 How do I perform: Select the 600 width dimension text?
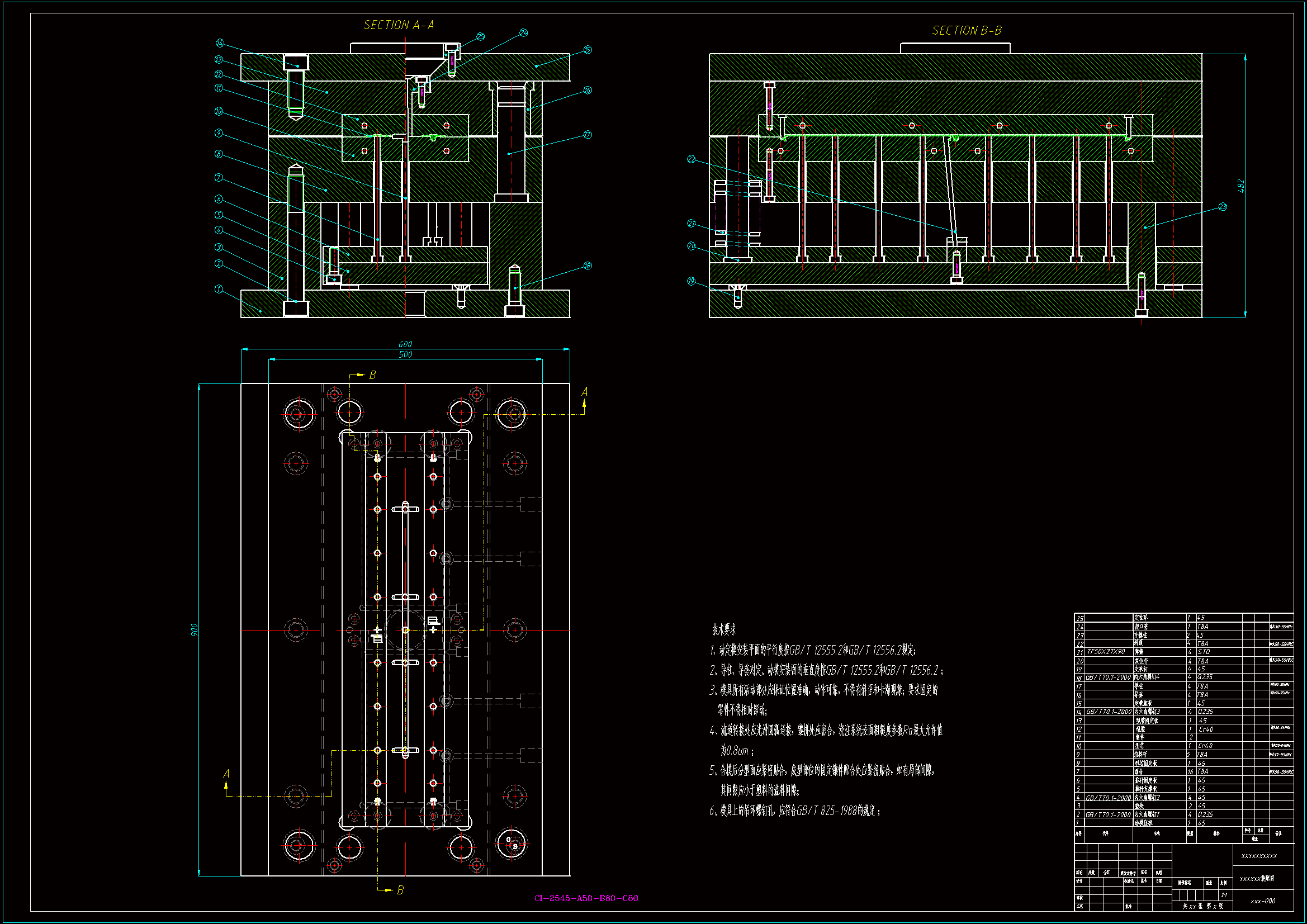point(405,344)
